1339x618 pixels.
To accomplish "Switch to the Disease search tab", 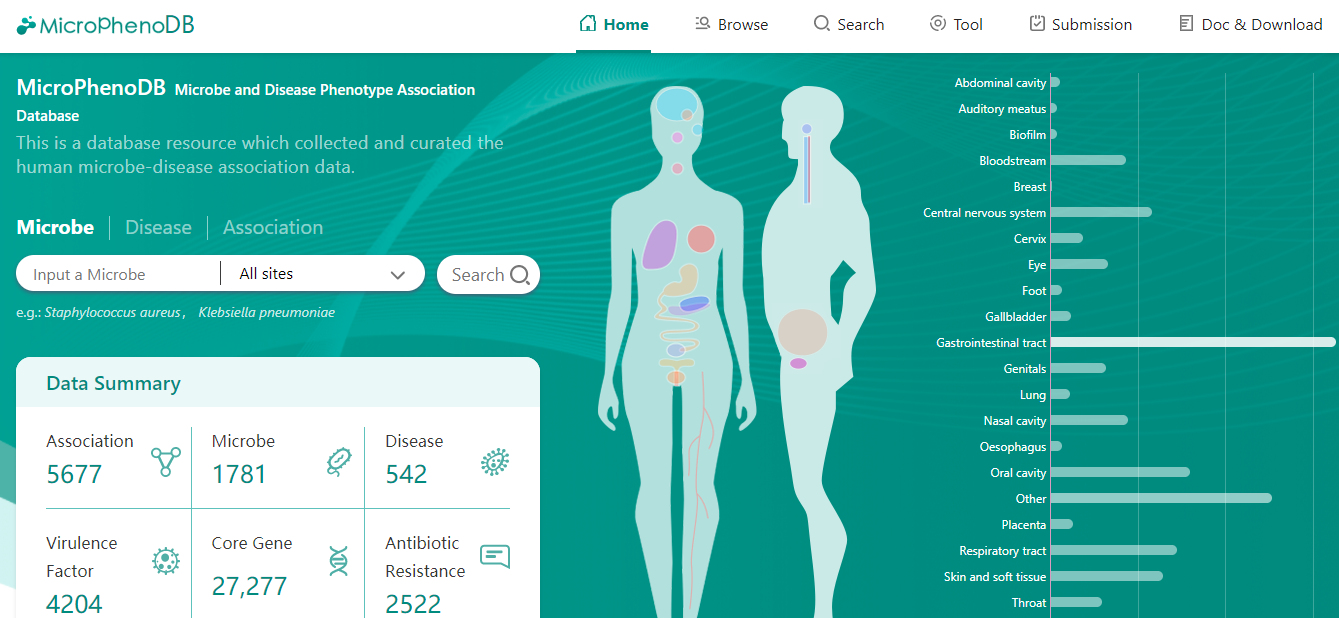I will click(158, 227).
